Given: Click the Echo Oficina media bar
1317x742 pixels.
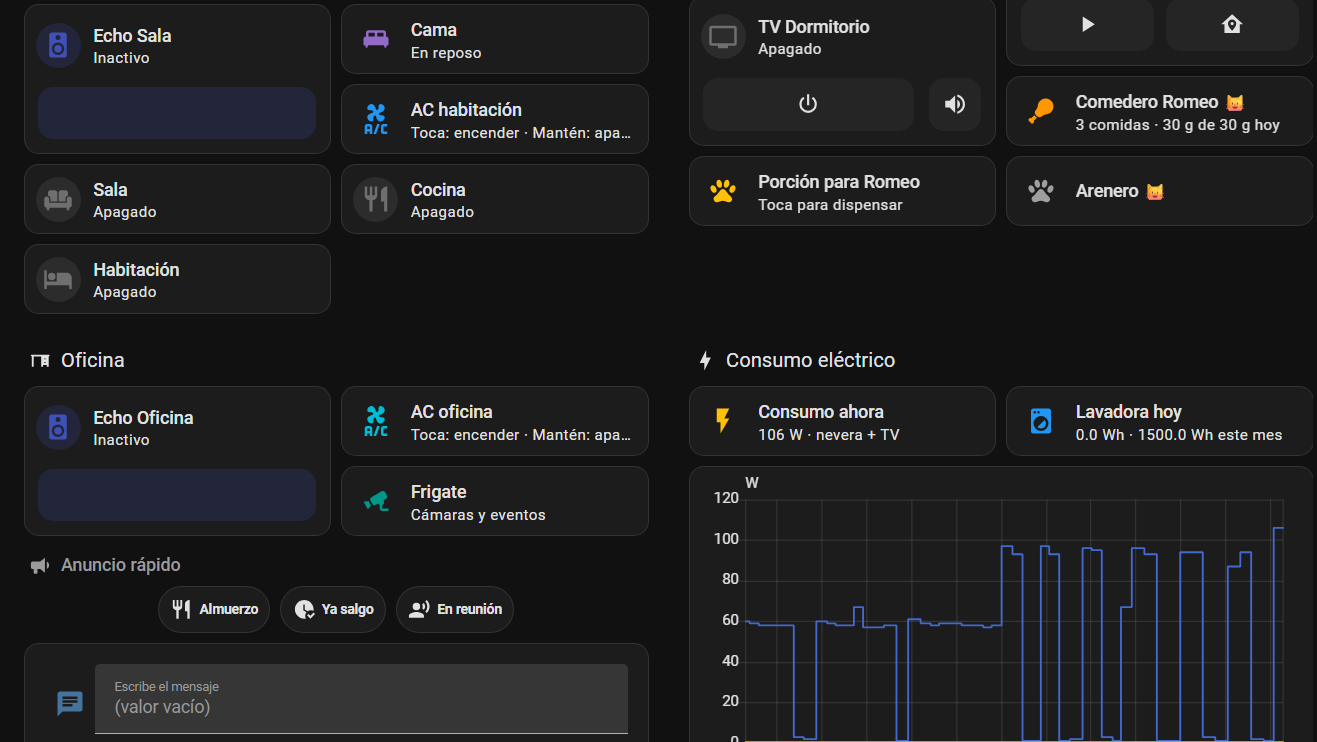Looking at the screenshot, I should click(177, 495).
